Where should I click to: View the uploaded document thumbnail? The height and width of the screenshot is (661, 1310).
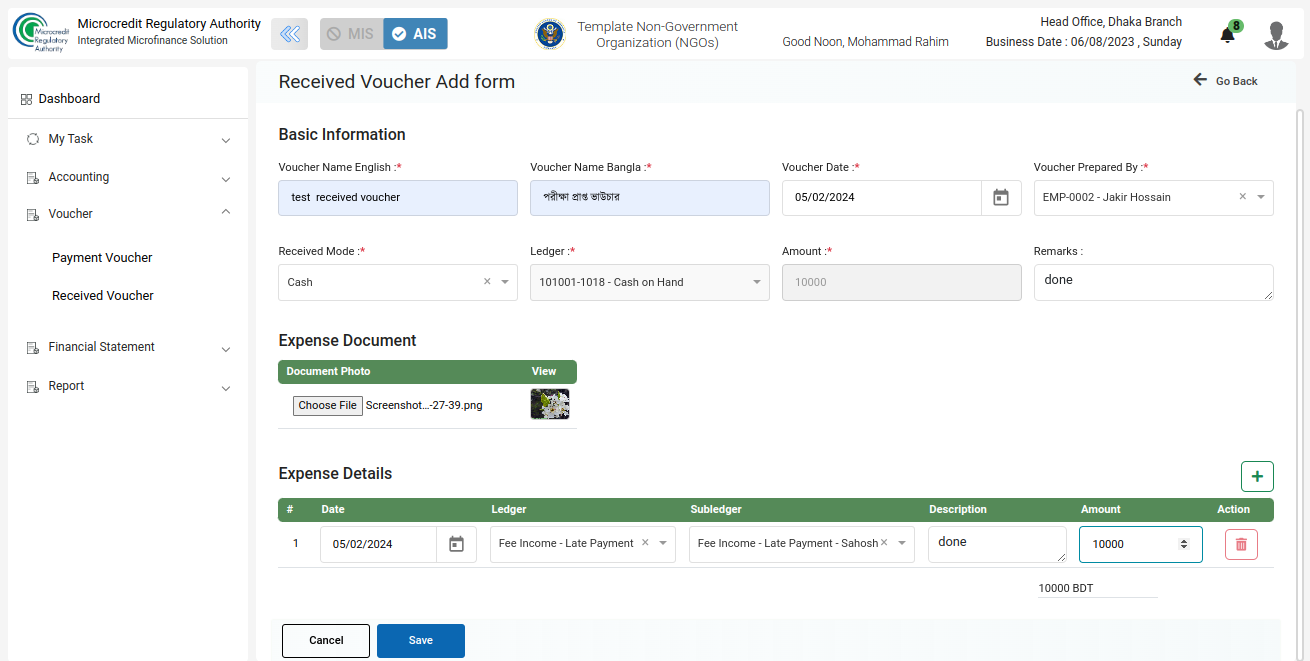point(549,404)
